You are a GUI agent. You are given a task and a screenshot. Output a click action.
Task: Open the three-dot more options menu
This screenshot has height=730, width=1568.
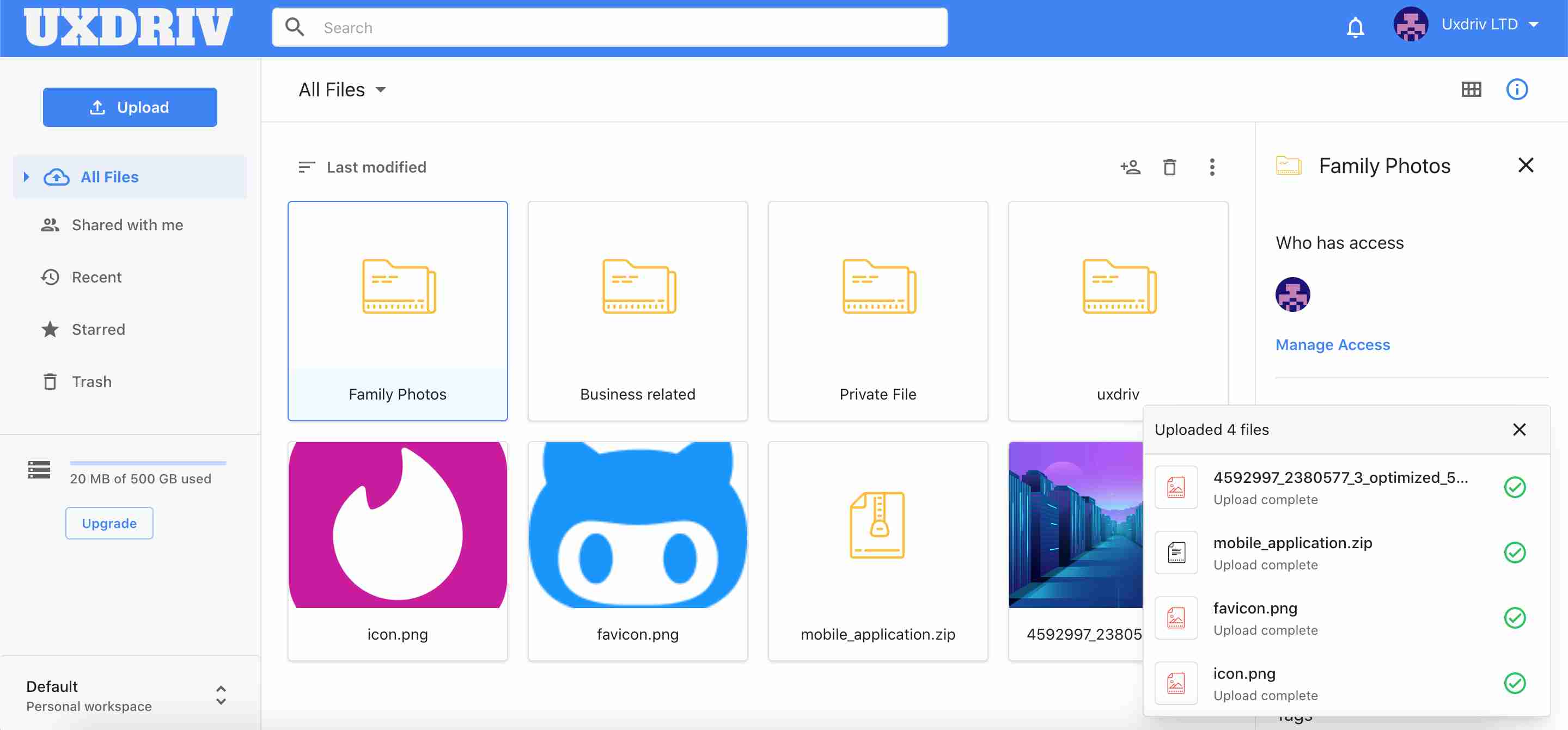pos(1212,167)
